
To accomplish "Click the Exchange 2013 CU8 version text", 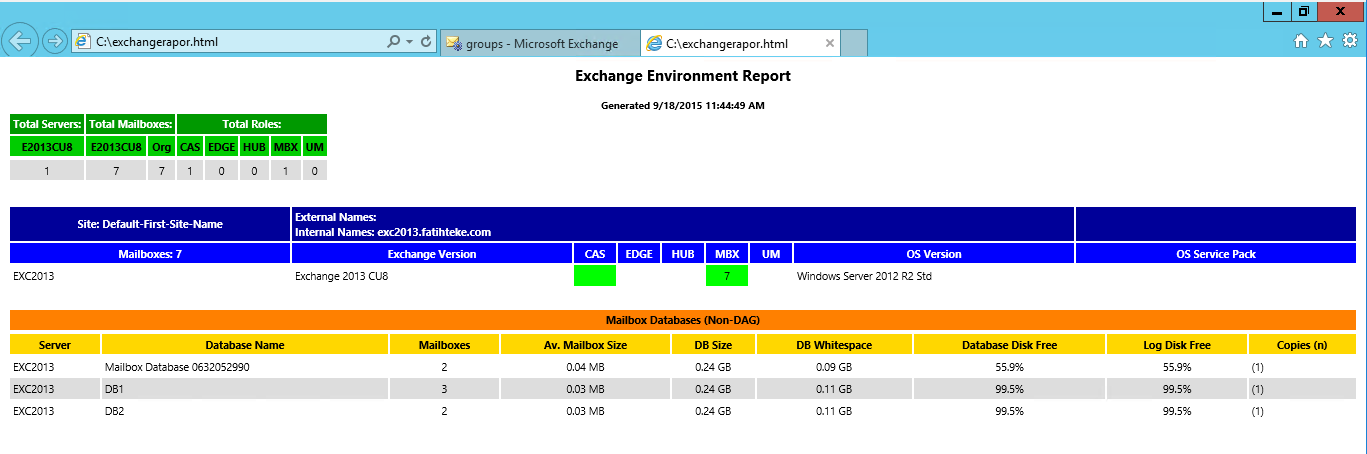I will (x=341, y=276).
